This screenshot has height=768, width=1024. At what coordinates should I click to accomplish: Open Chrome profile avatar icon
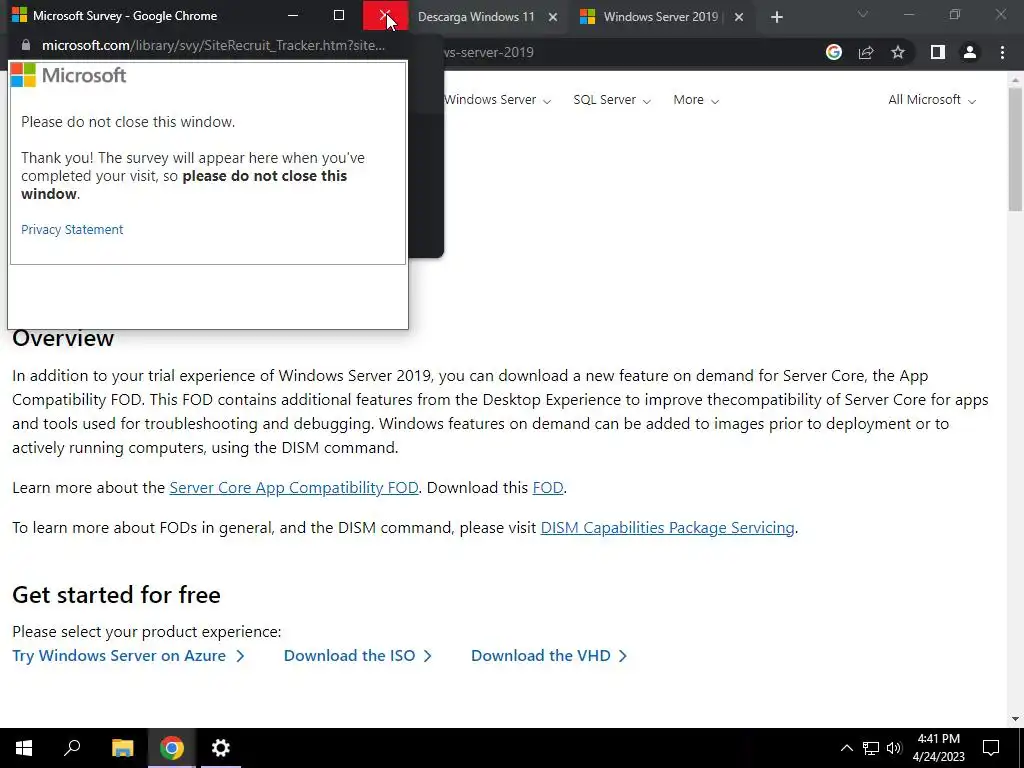pyautogui.click(x=970, y=52)
